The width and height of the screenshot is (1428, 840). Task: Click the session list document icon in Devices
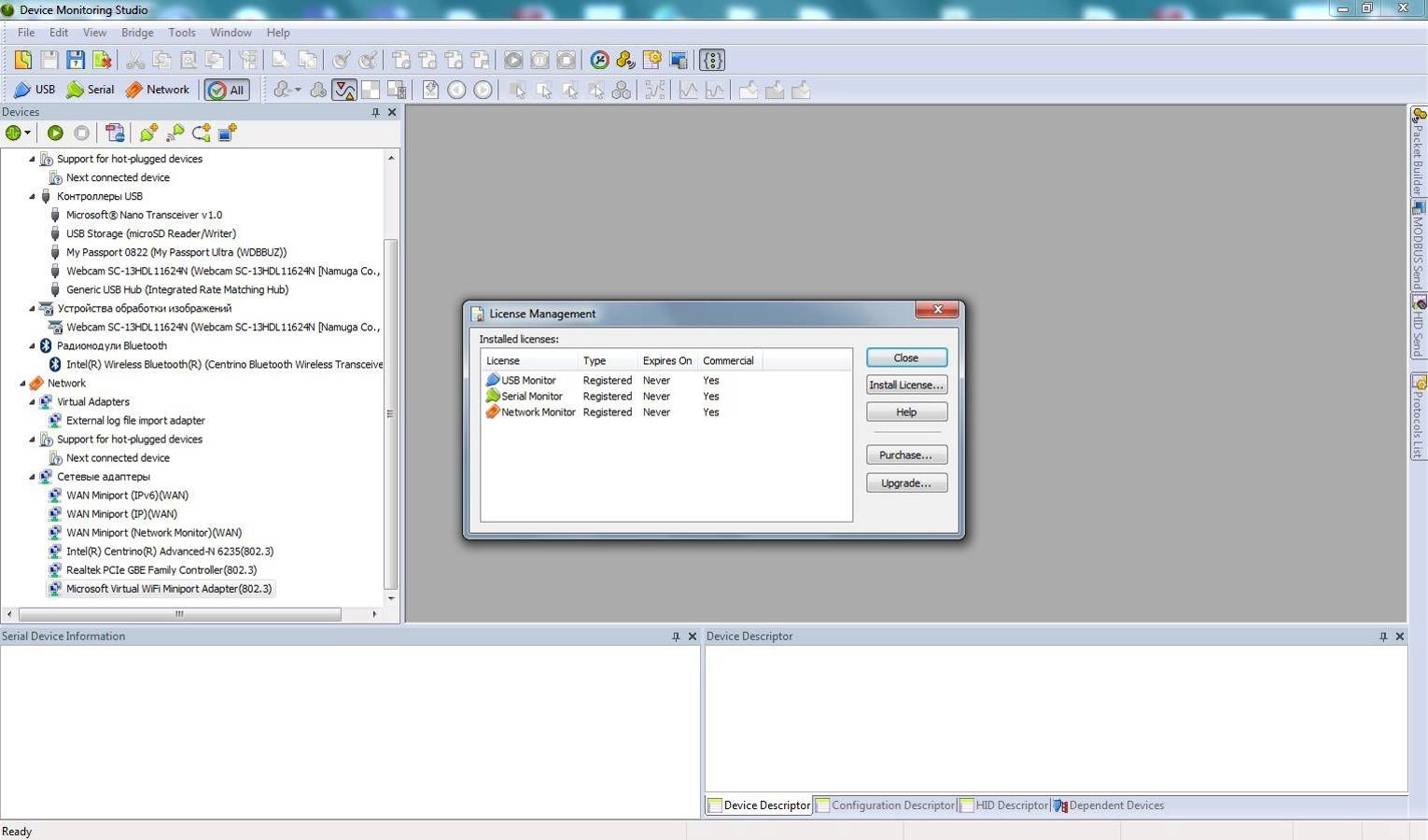[115, 133]
